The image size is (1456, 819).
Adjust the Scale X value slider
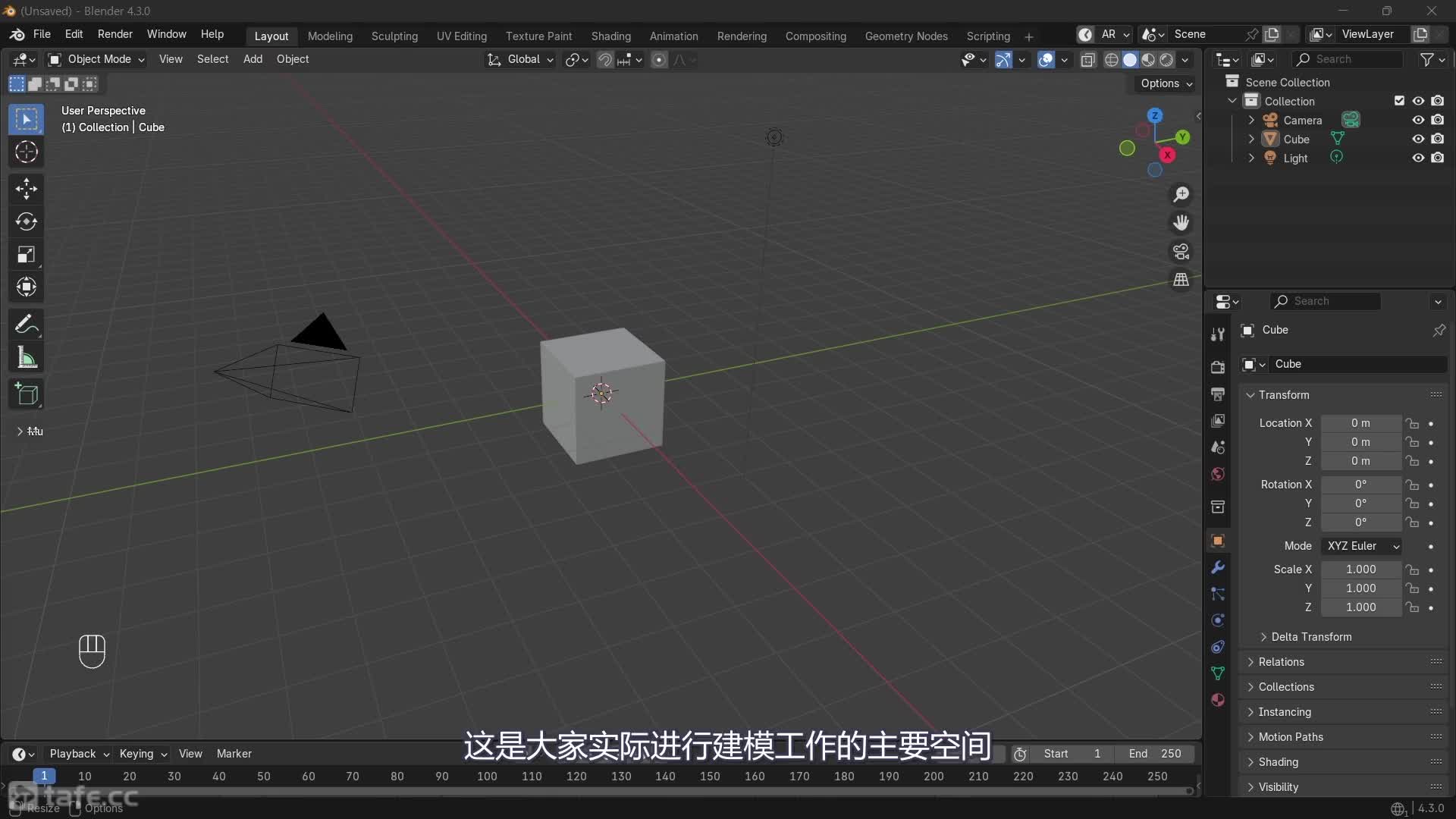point(1361,570)
